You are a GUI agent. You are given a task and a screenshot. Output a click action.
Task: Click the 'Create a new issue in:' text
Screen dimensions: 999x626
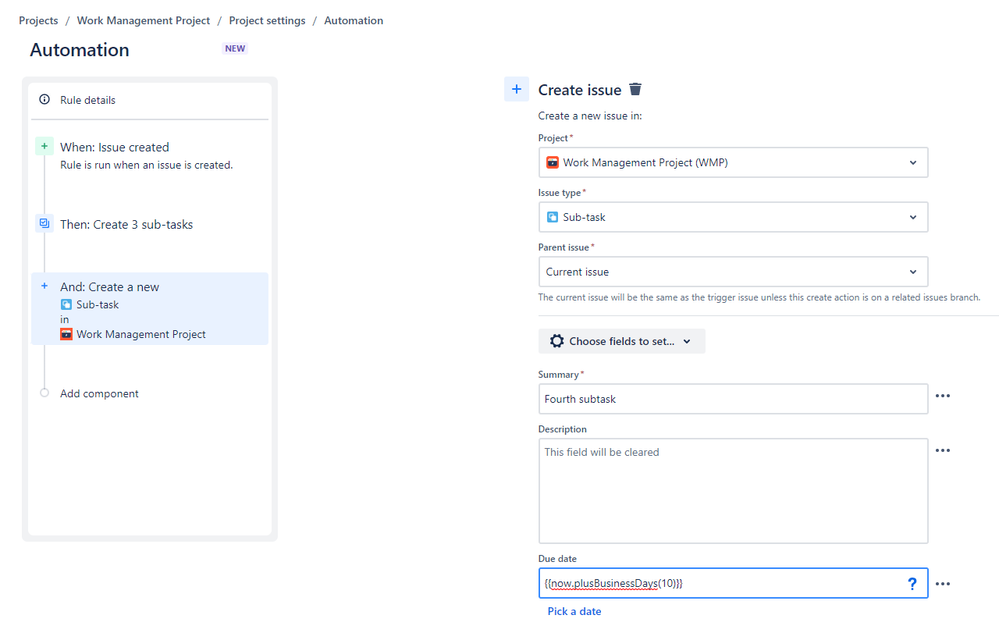click(590, 116)
